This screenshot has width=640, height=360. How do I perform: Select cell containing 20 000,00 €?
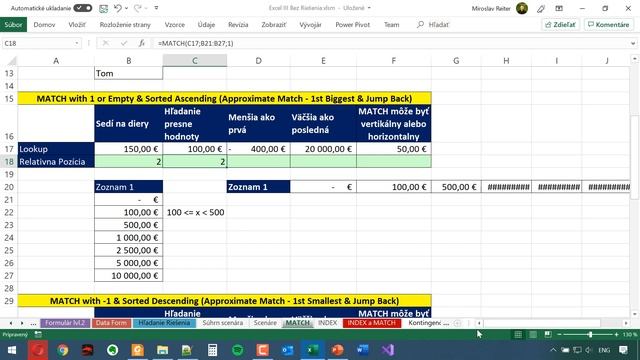click(x=323, y=149)
